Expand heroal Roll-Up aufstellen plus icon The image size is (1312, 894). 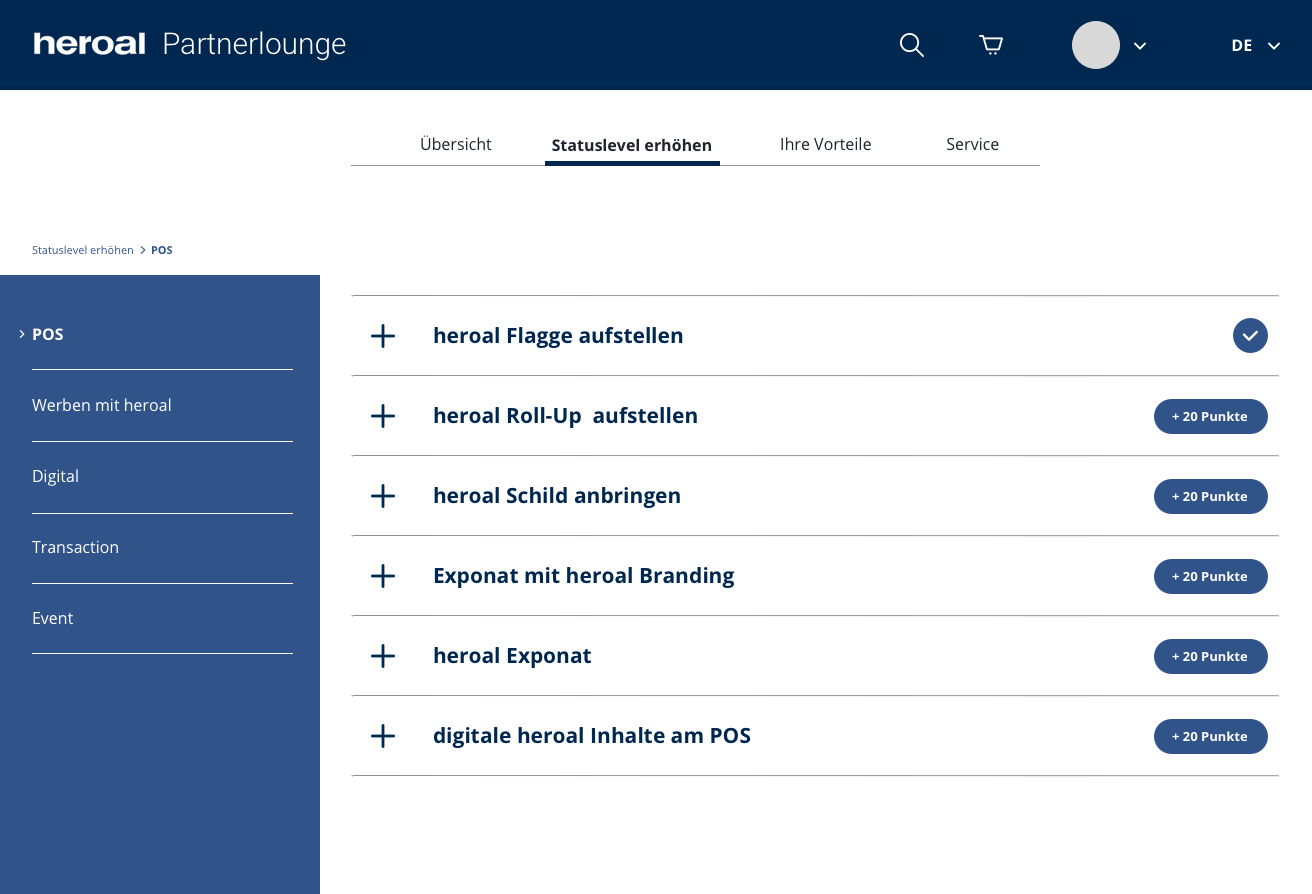[x=383, y=416]
